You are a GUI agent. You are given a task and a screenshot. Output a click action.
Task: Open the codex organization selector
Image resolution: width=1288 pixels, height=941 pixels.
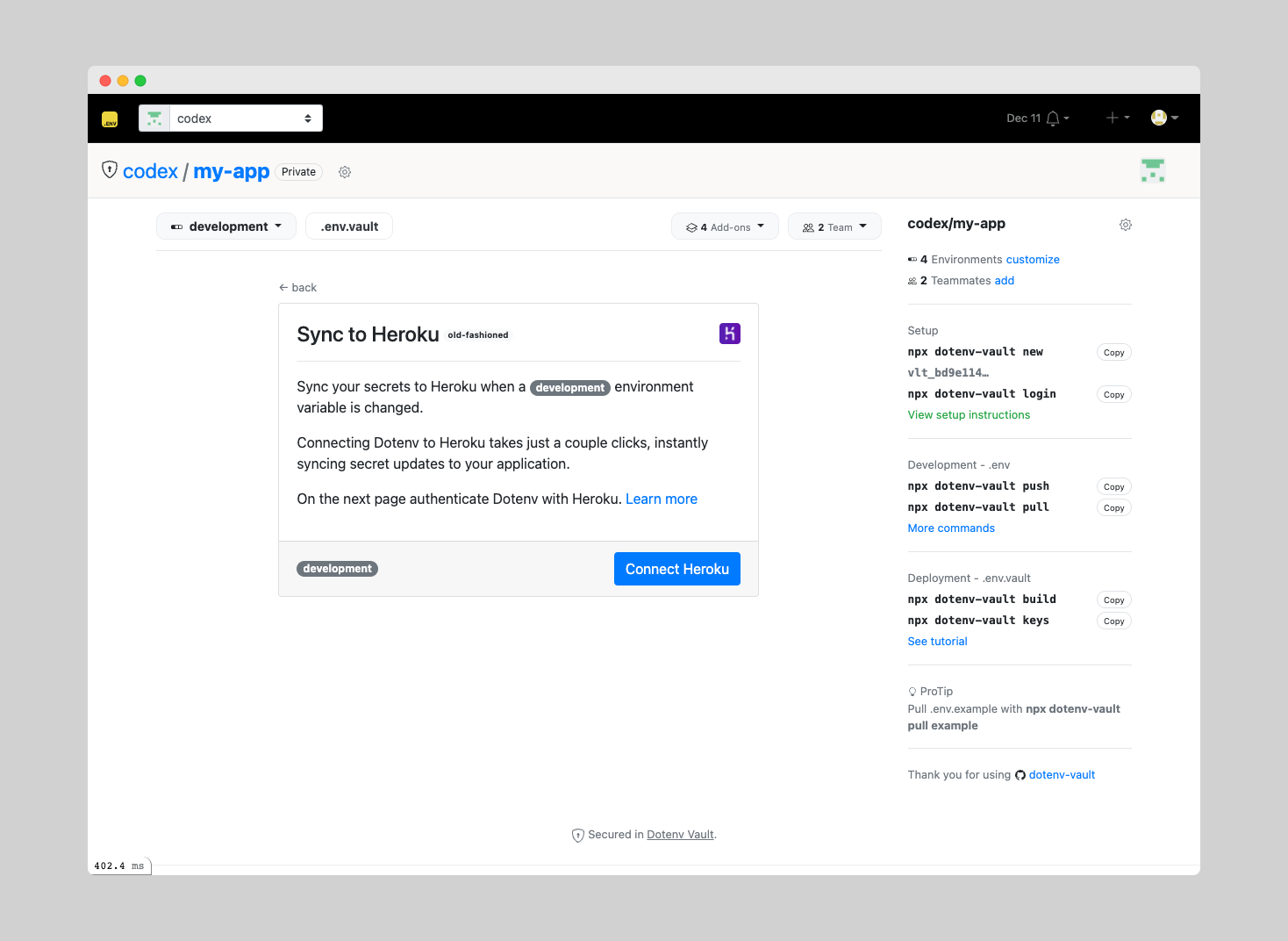[231, 119]
